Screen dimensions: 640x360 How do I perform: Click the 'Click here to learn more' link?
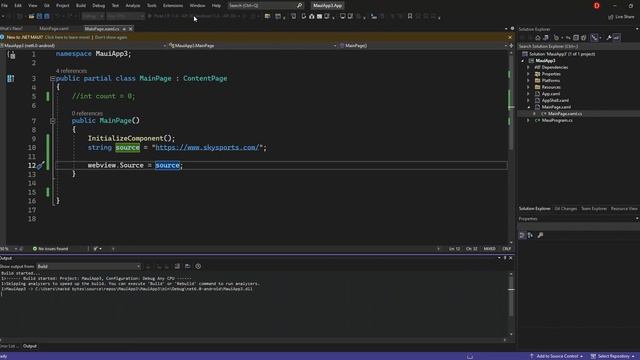tap(67, 37)
